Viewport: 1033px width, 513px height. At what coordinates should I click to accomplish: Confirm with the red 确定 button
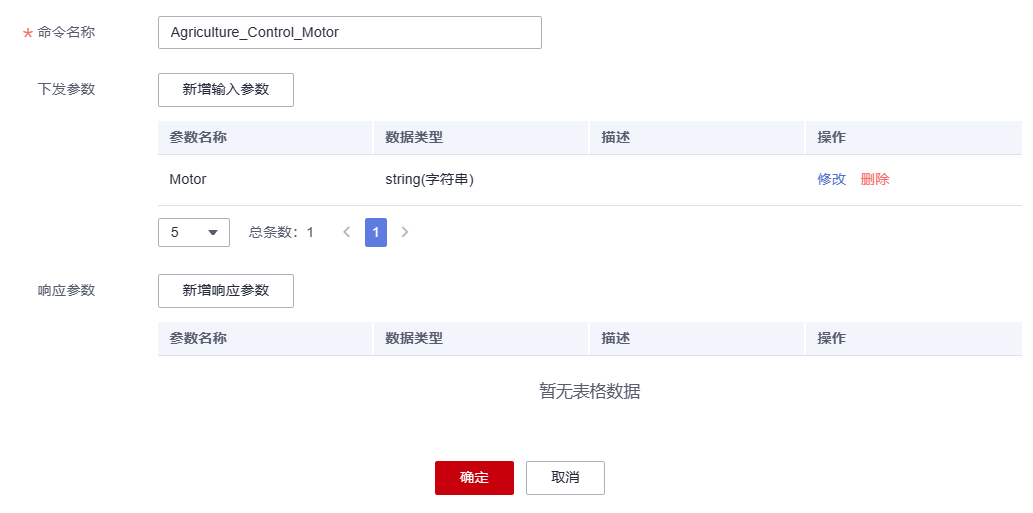click(474, 477)
